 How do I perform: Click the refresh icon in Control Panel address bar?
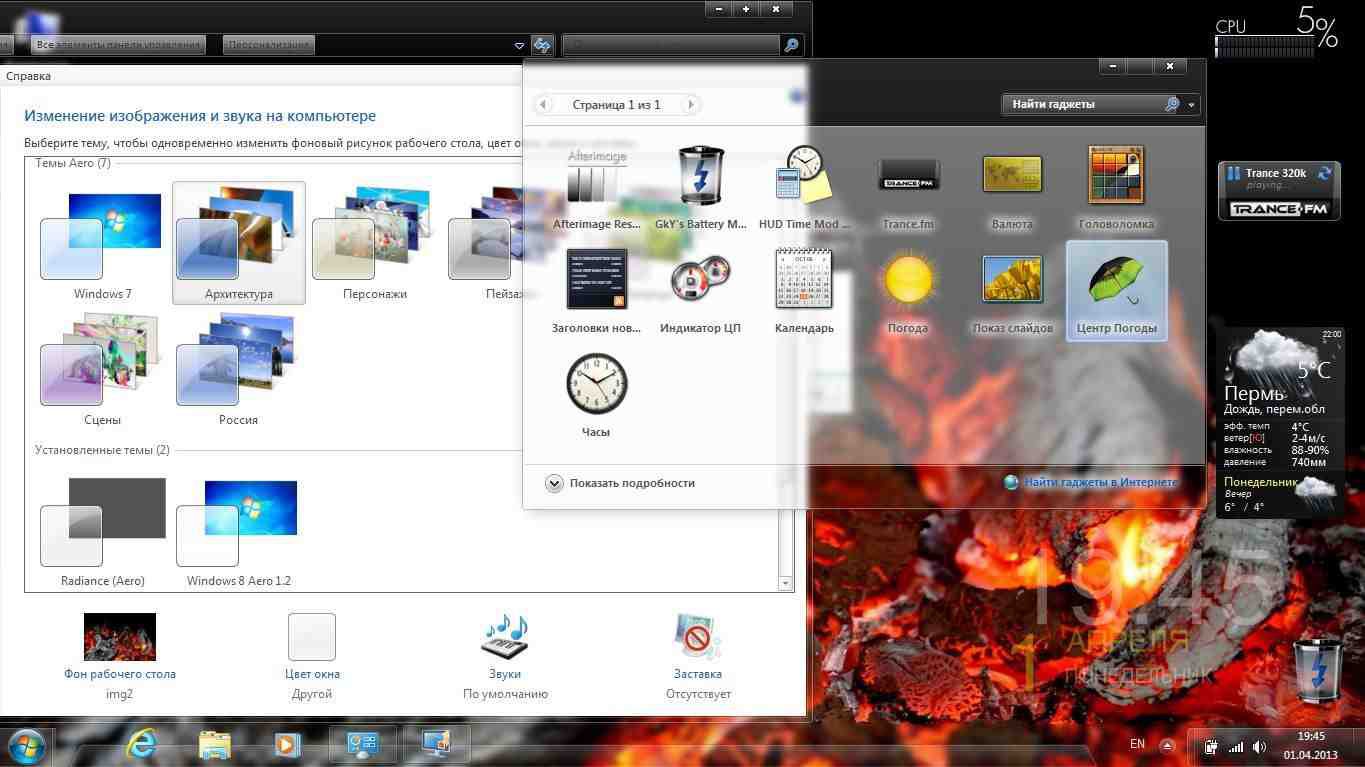542,45
